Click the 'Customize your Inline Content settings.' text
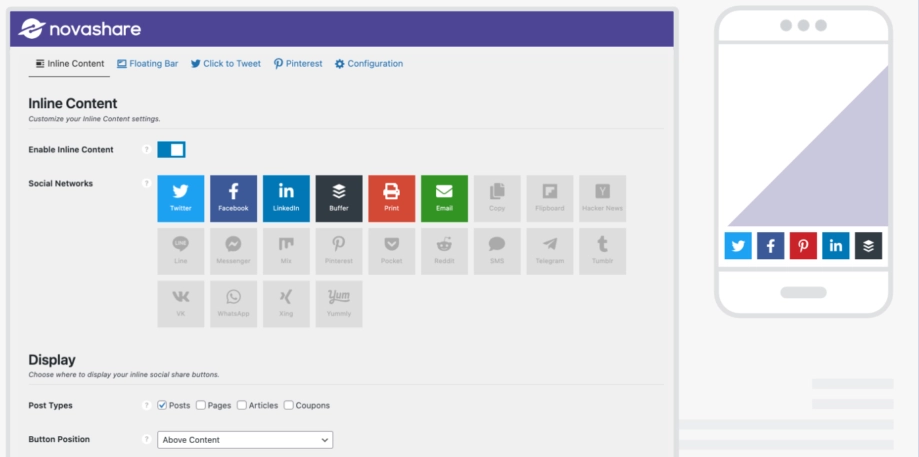The width and height of the screenshot is (919, 457). click(x=94, y=118)
